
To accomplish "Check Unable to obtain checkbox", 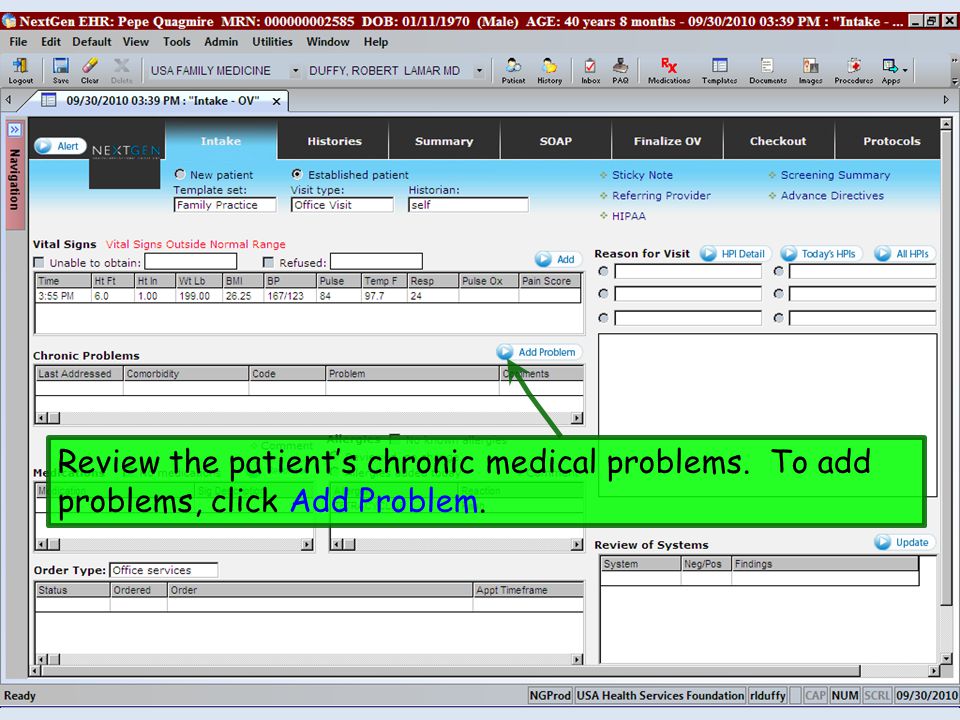I will (39, 263).
